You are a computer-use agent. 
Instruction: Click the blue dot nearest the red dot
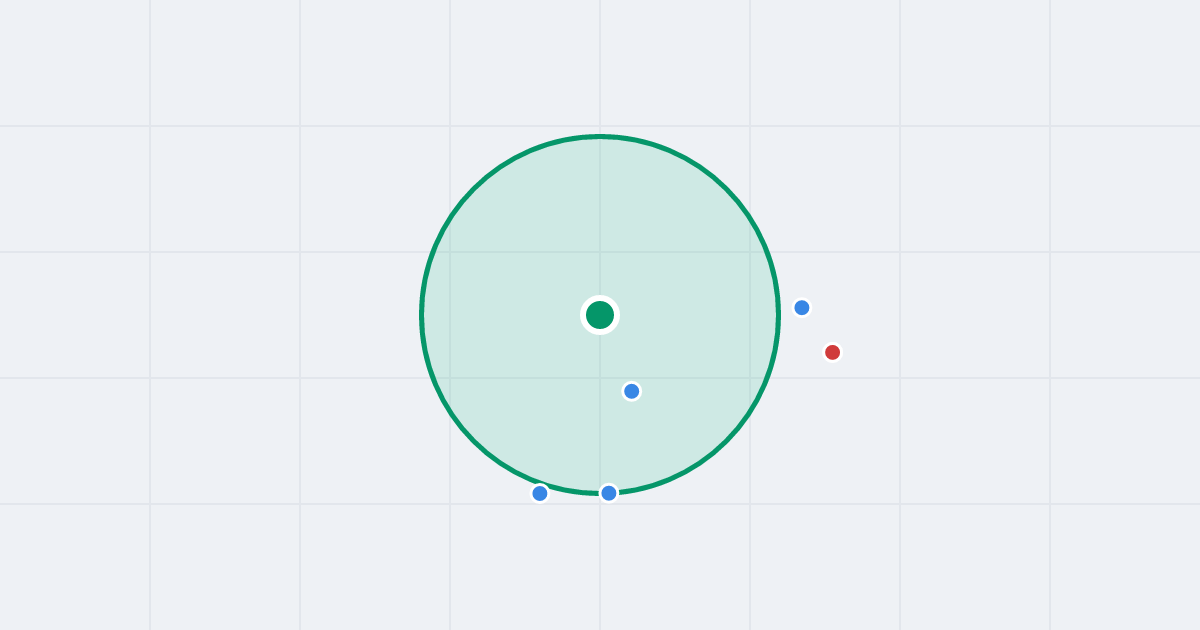tap(802, 308)
